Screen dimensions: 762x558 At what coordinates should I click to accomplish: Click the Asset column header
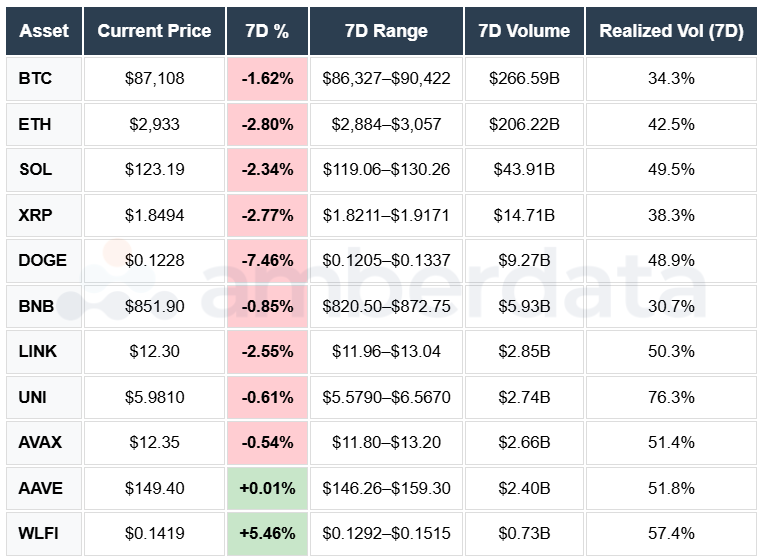coord(44,31)
